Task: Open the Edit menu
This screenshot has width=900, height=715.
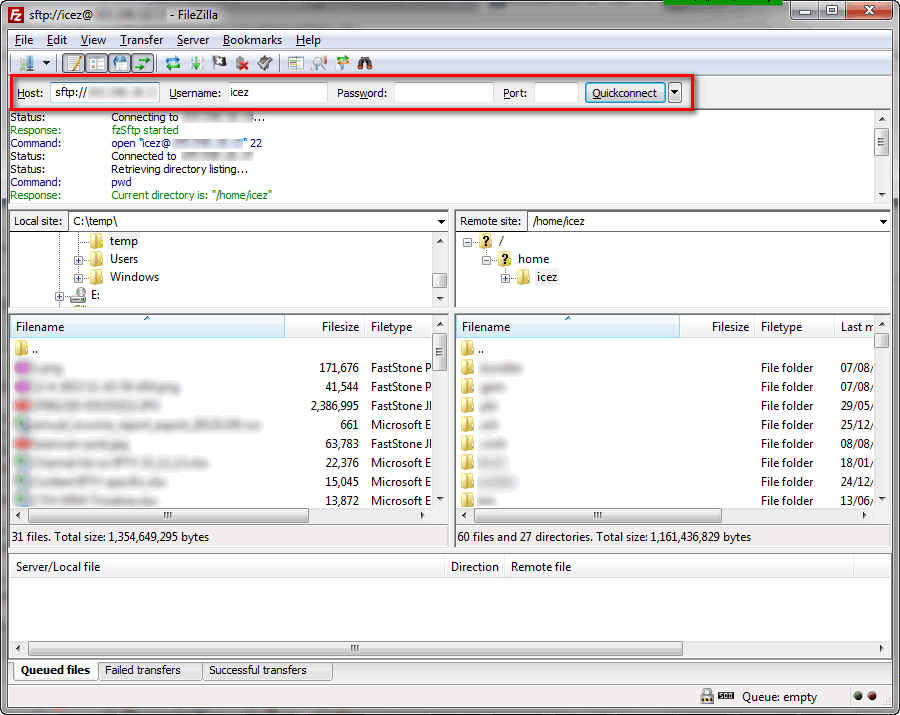Action: [x=57, y=40]
